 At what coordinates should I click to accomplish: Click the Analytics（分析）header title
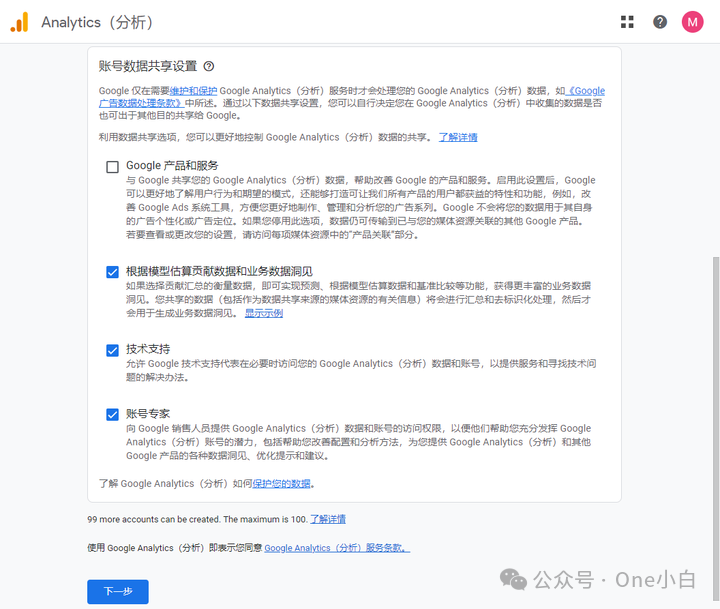click(97, 22)
